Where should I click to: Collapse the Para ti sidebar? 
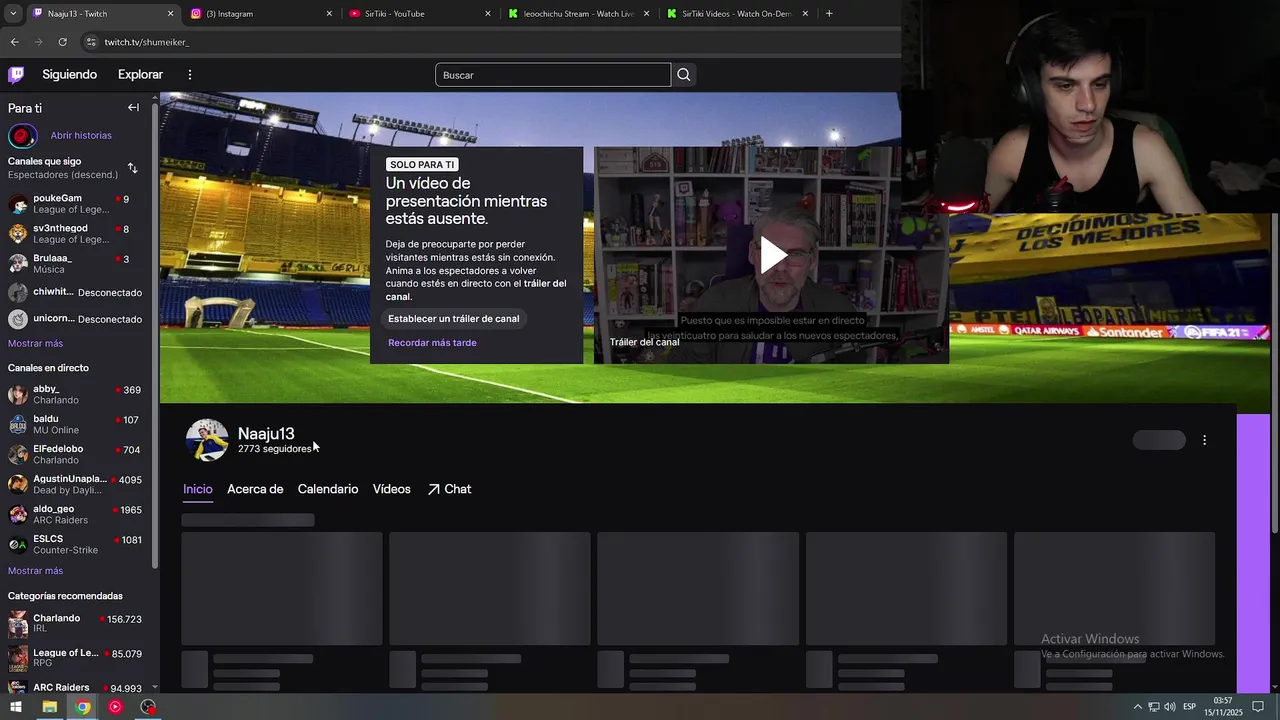click(133, 108)
